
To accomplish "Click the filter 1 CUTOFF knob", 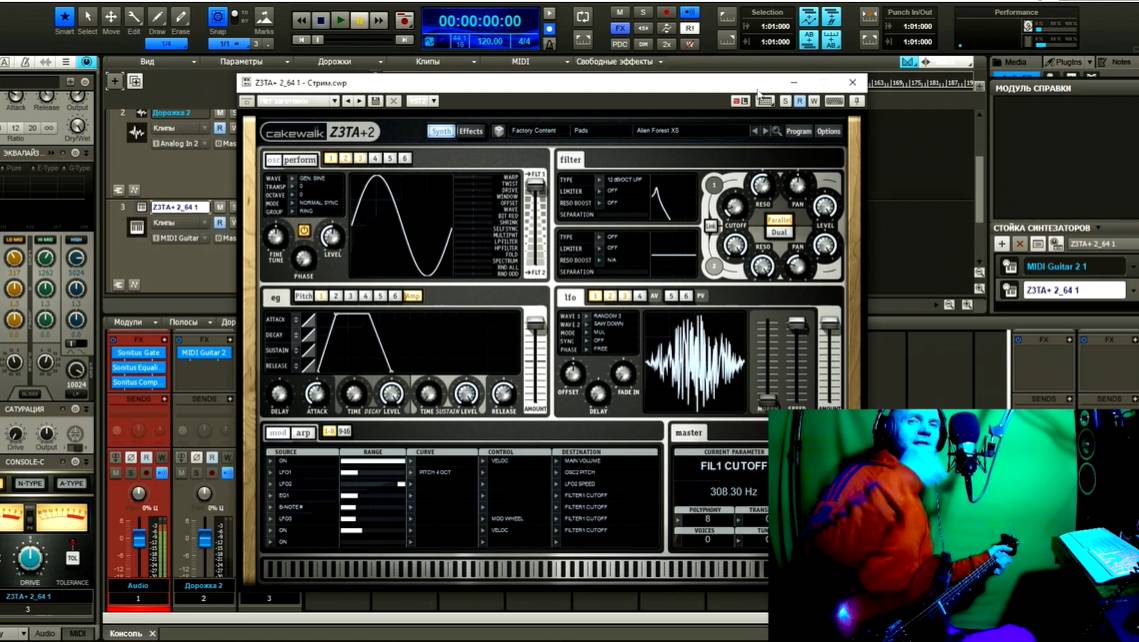I will pos(734,207).
